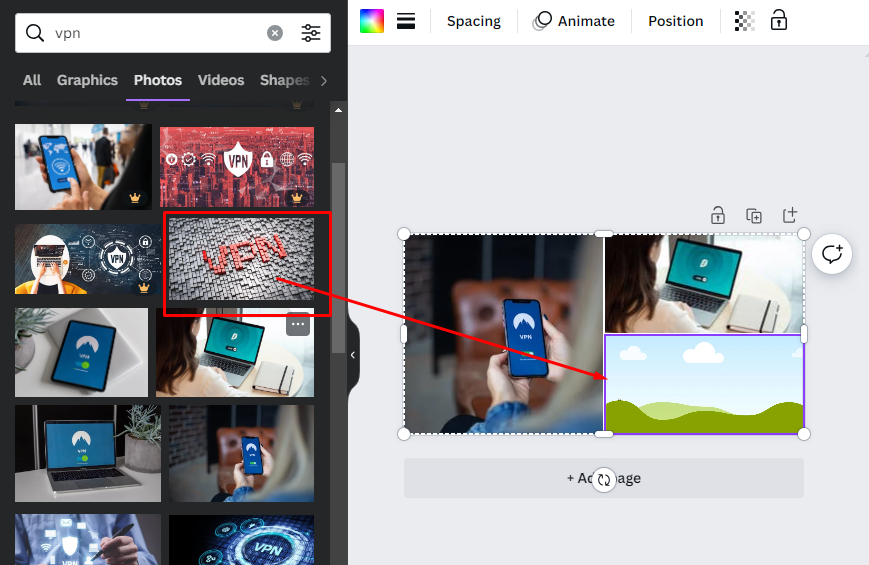Select the phone with world map photo
Image resolution: width=869 pixels, height=565 pixels.
click(83, 167)
